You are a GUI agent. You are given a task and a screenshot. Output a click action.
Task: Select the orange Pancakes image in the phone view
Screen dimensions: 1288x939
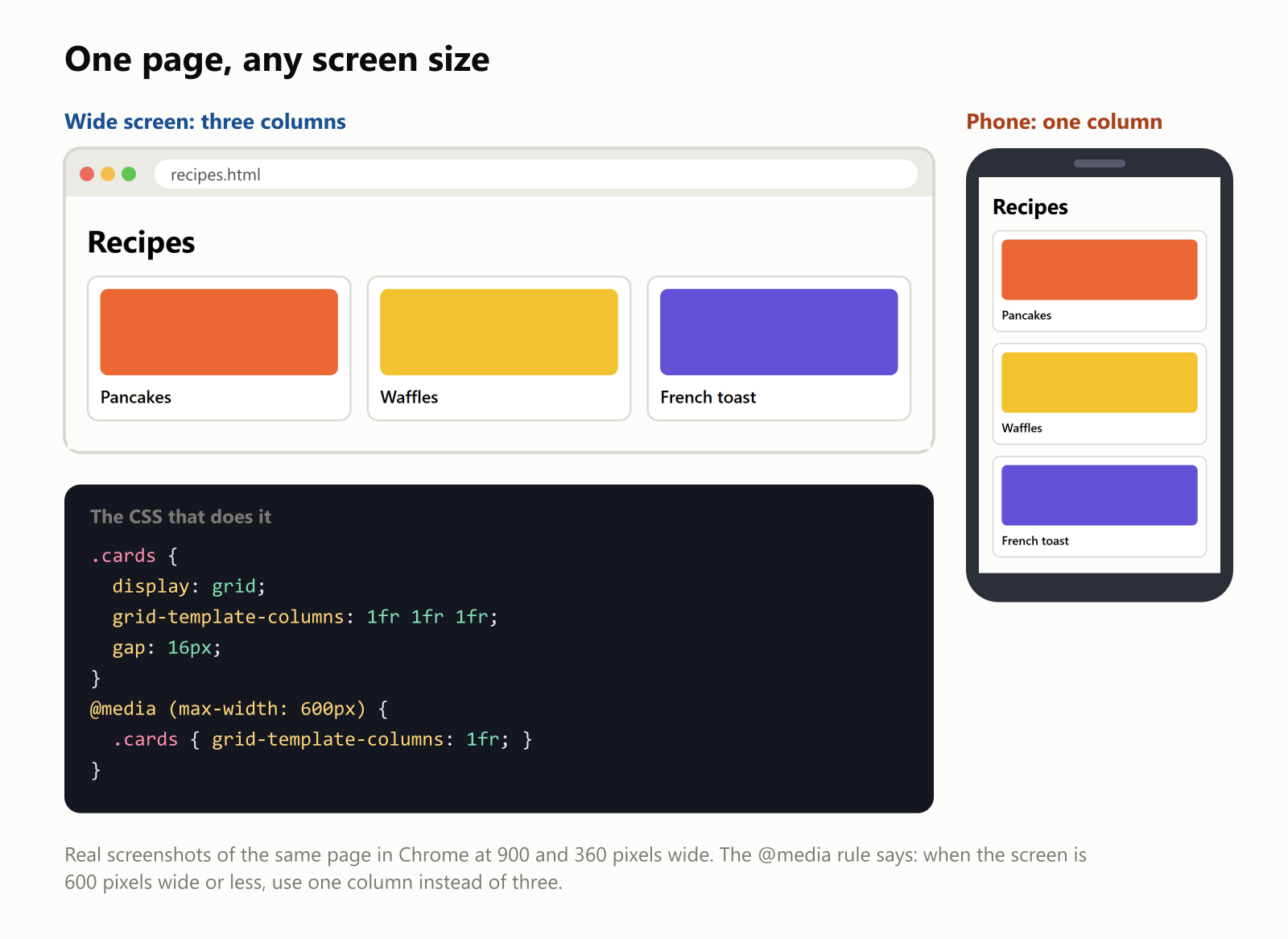pos(1100,270)
